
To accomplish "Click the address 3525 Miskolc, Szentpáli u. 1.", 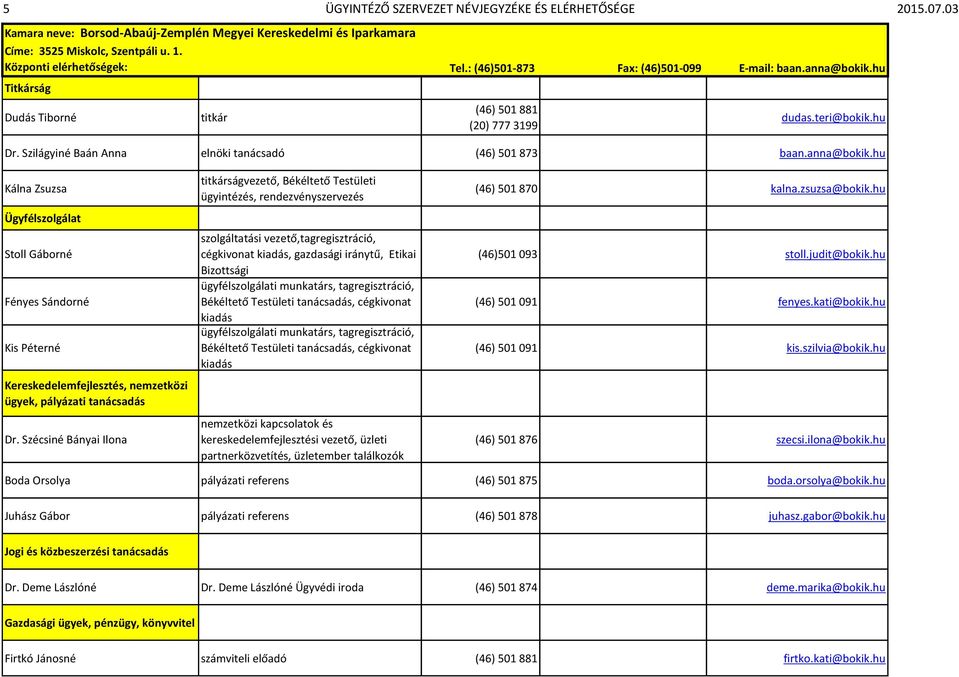I will point(111,51).
